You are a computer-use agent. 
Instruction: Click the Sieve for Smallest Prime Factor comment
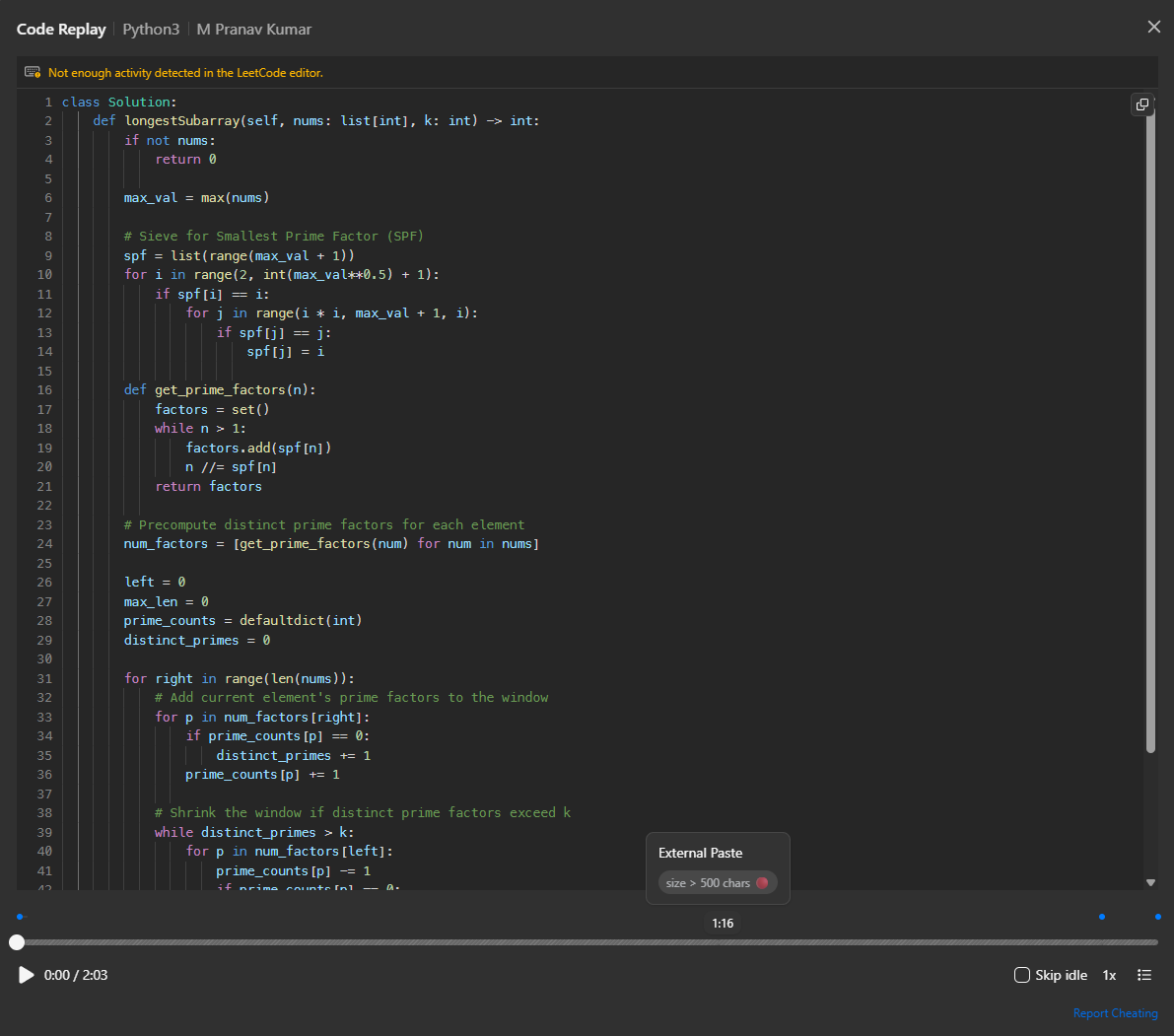[273, 236]
